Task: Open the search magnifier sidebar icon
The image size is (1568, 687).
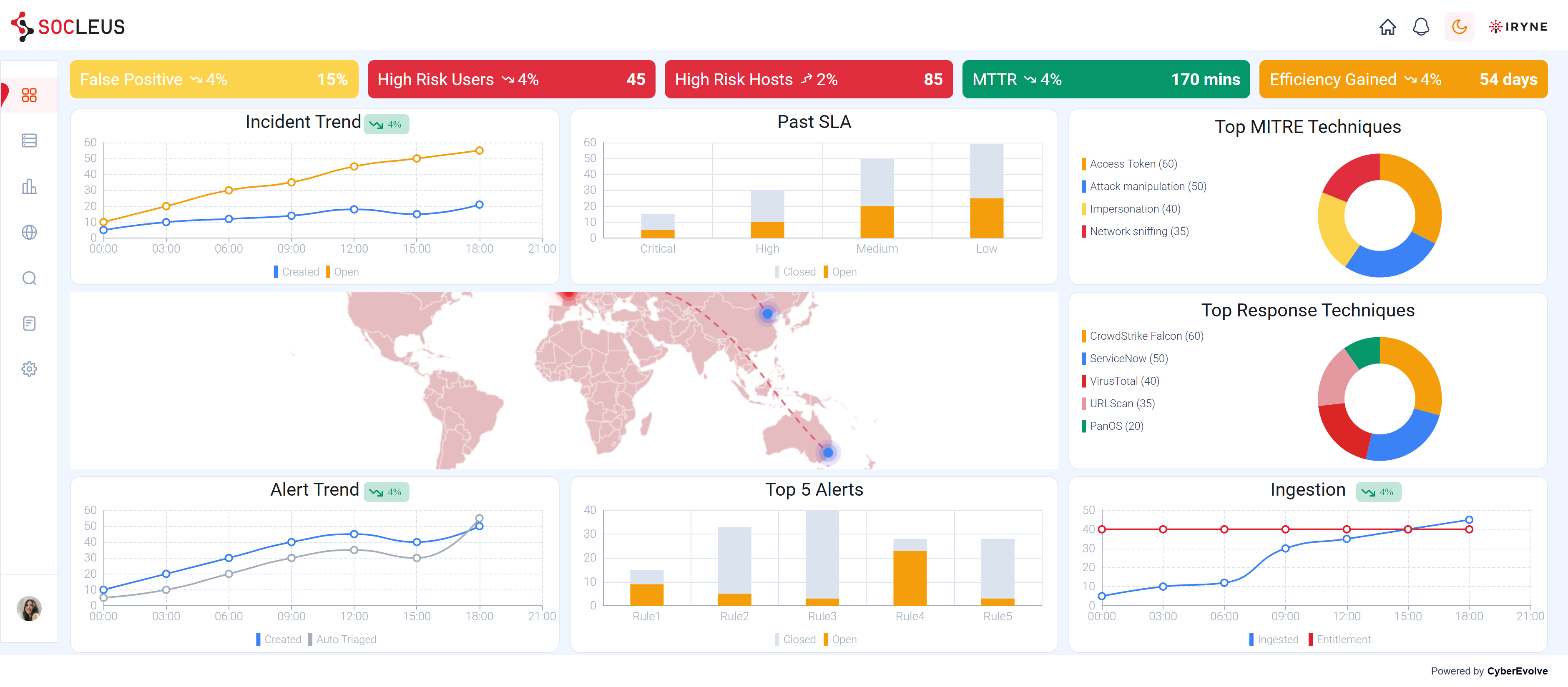Action: coord(29,278)
